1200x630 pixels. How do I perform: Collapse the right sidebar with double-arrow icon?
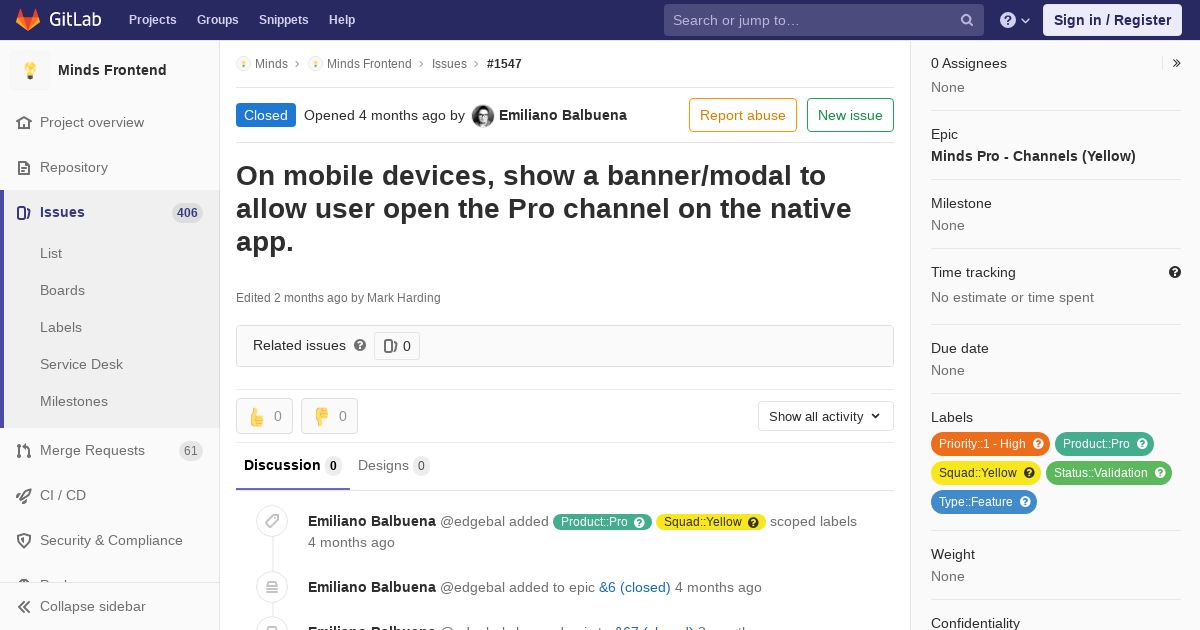[1177, 63]
